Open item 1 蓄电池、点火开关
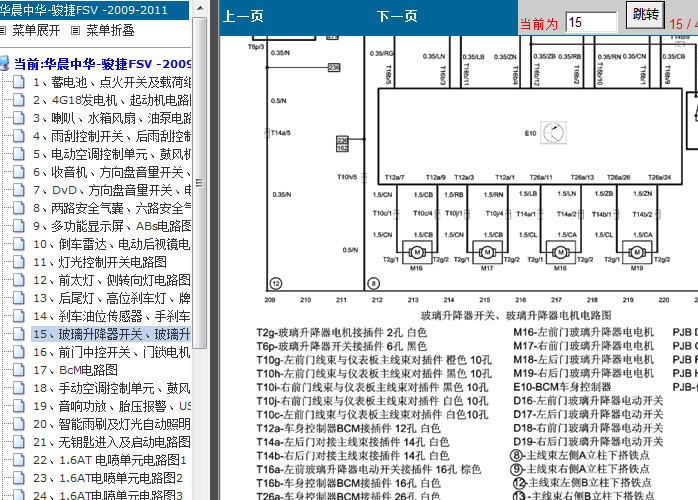The height and width of the screenshot is (500, 698). click(112, 82)
